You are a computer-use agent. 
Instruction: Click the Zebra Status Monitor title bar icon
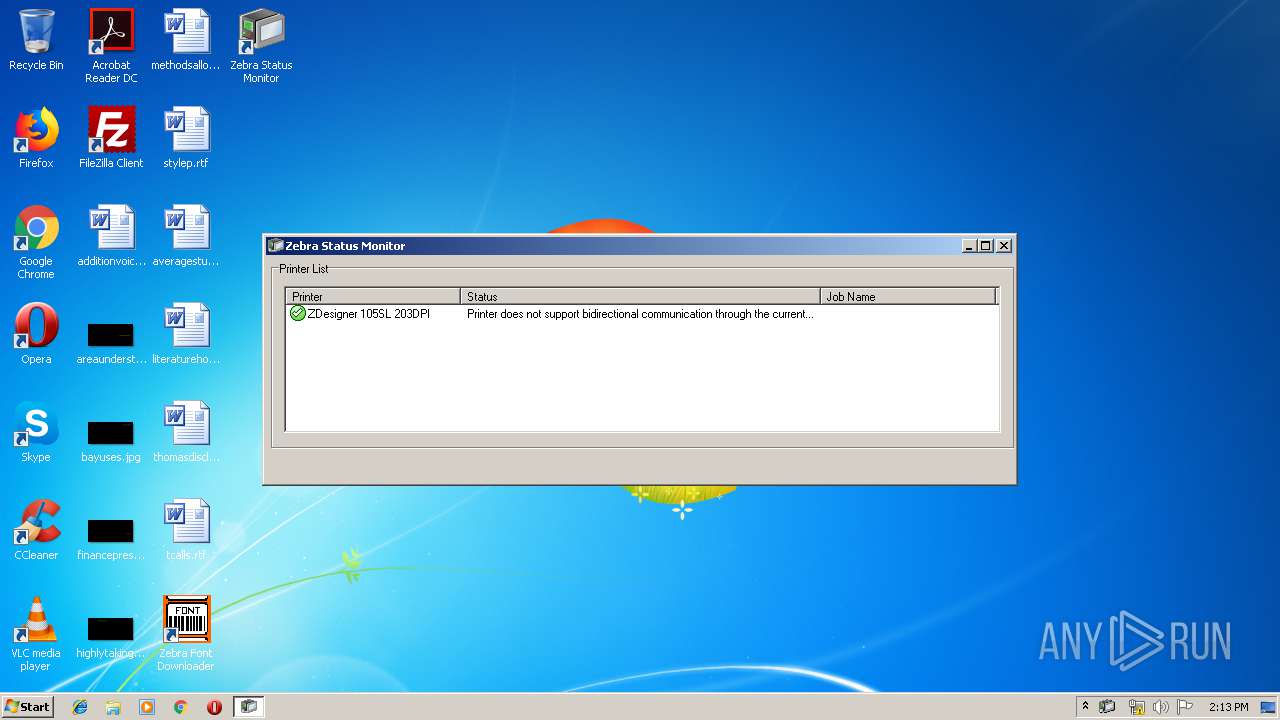(276, 246)
